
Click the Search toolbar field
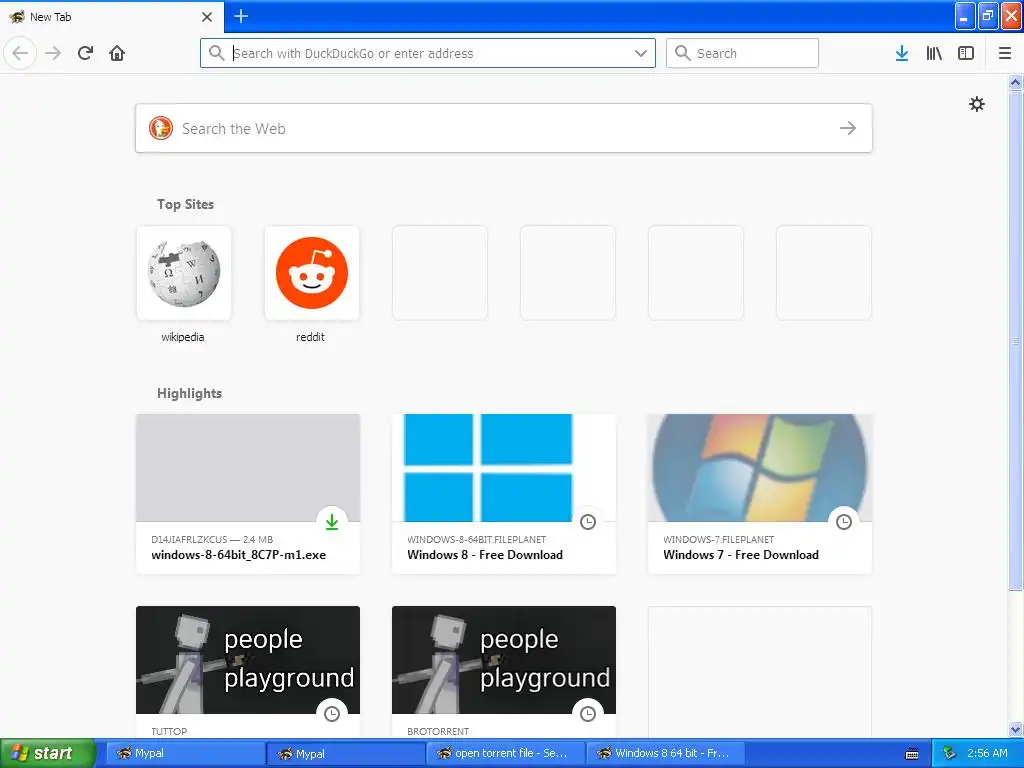[x=742, y=53]
